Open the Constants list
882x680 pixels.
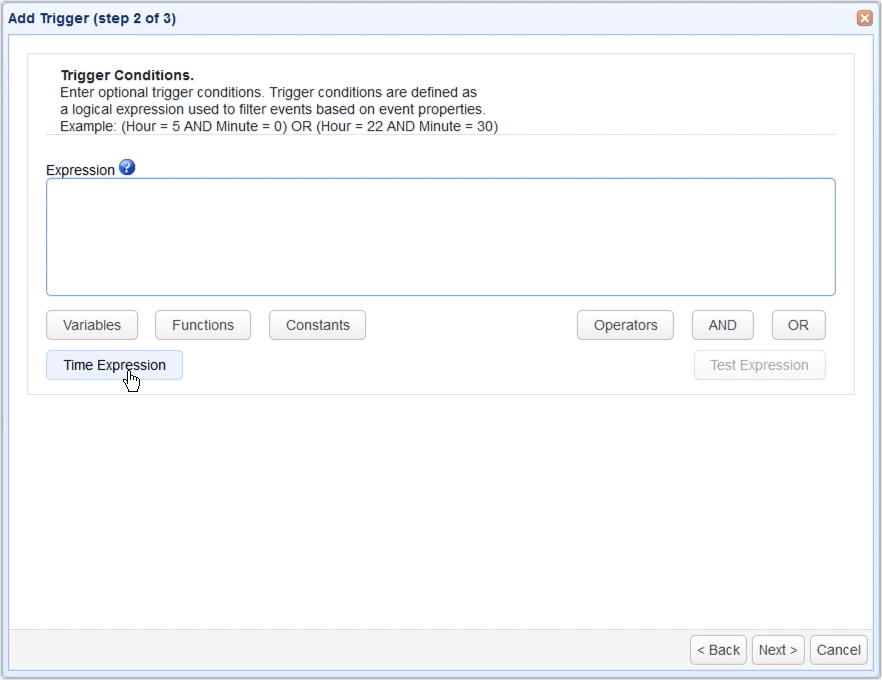click(x=317, y=325)
